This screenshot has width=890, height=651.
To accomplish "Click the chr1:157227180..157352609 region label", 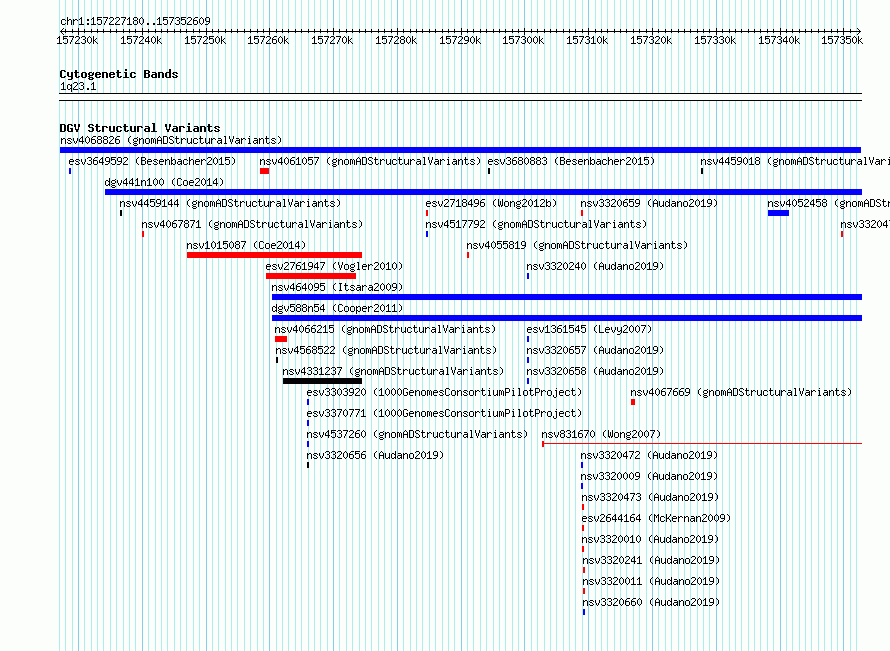I will 135,21.
